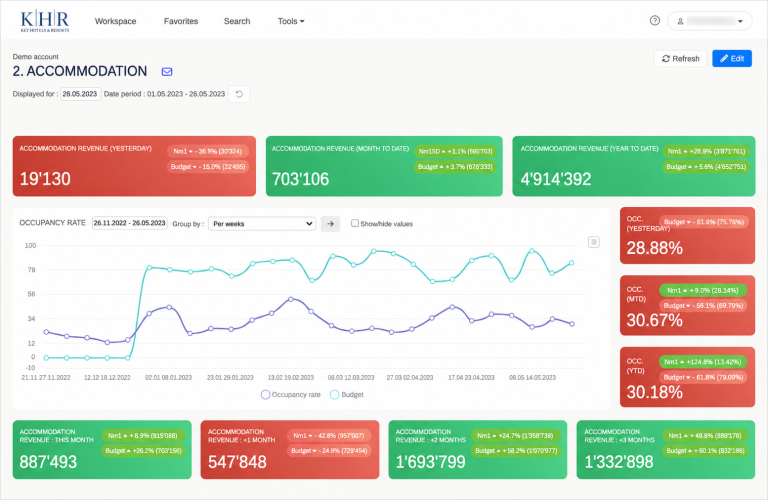Image resolution: width=768 pixels, height=500 pixels.
Task: Click the Nm1SD +1.1% badge
Action: [456, 151]
